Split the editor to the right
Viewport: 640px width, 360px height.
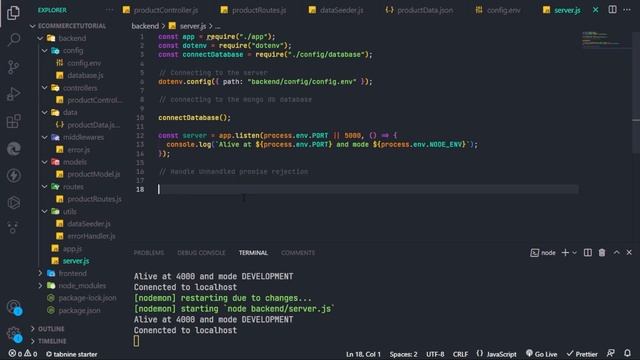(x=612, y=9)
